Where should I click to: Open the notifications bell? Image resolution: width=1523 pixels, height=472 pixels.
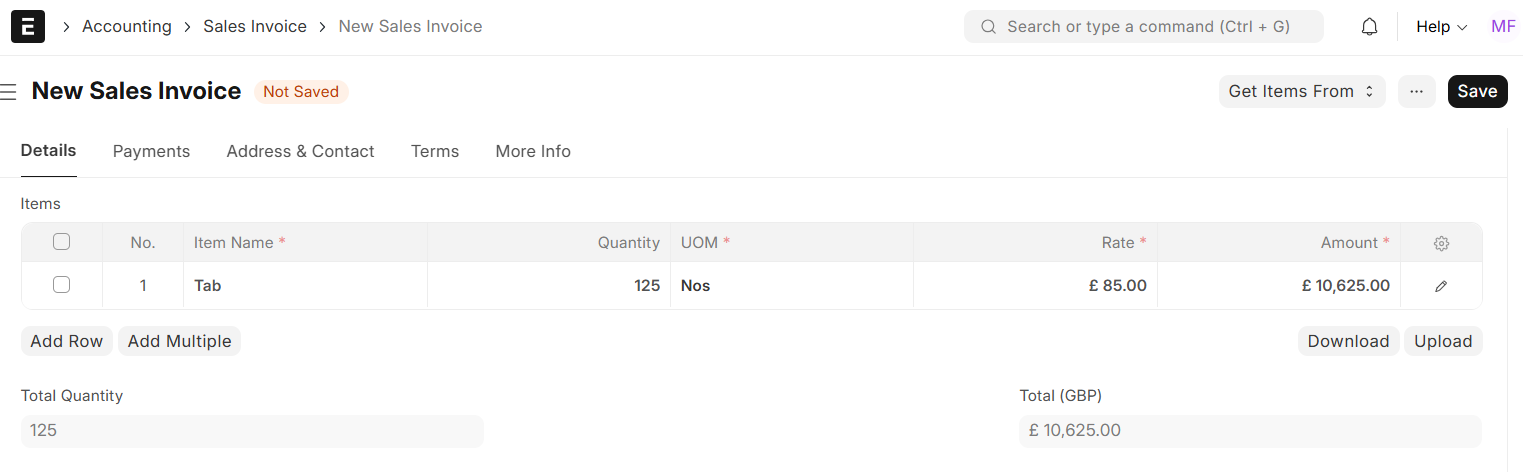1370,27
